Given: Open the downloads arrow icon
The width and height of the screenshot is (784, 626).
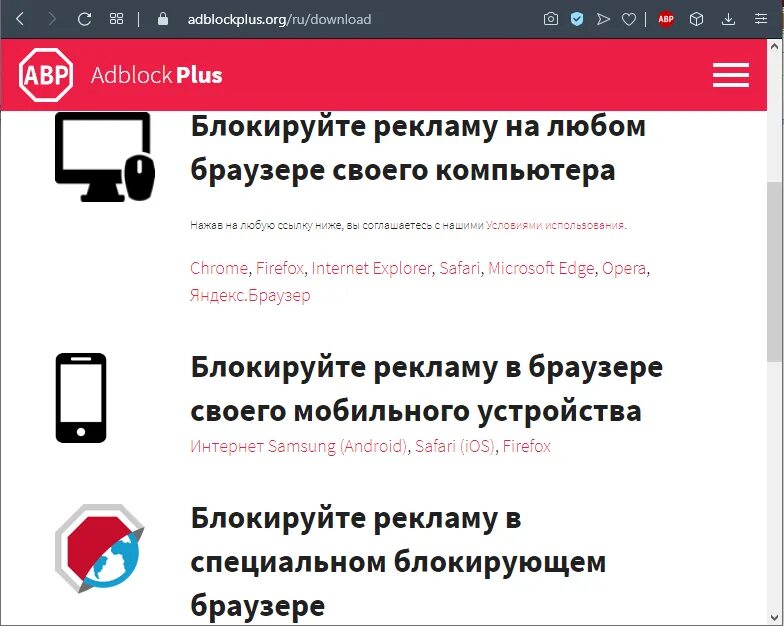Looking at the screenshot, I should (728, 19).
